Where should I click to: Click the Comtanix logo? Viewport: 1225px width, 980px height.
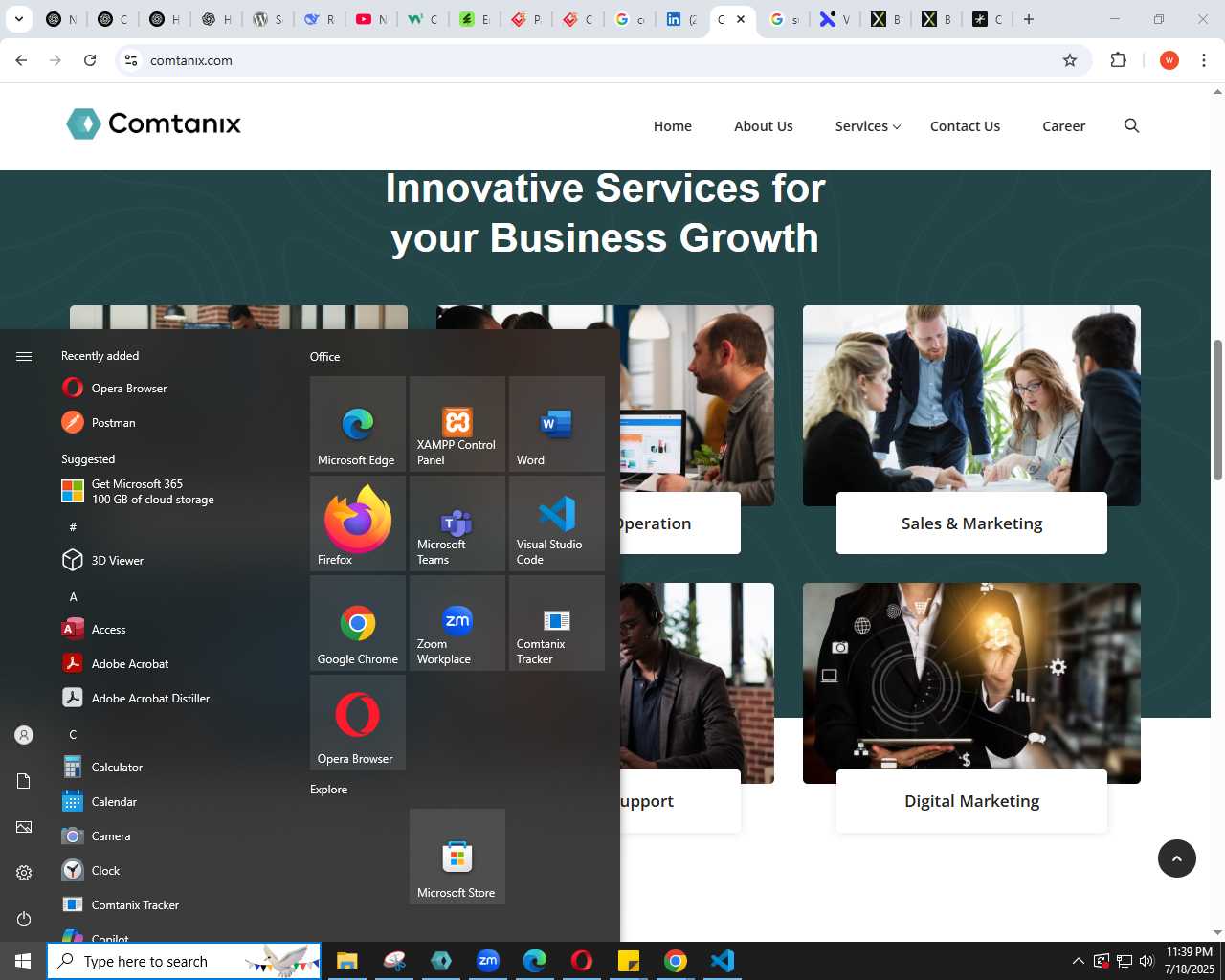pyautogui.click(x=153, y=123)
